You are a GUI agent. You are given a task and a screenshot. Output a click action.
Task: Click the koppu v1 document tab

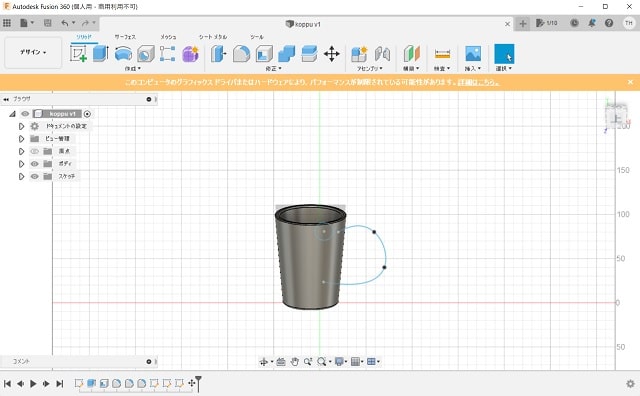click(x=303, y=24)
